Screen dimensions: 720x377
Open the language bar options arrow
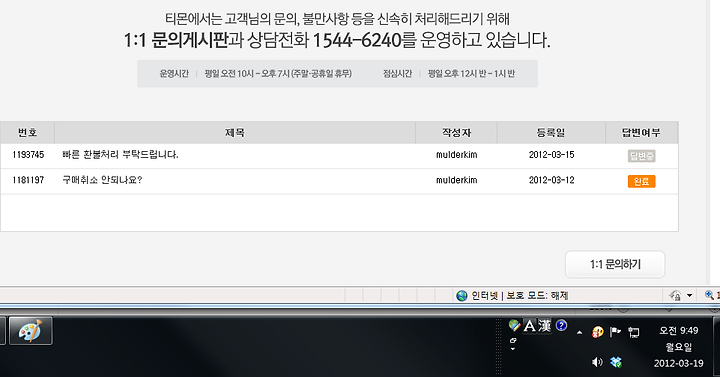pyautogui.click(x=513, y=349)
